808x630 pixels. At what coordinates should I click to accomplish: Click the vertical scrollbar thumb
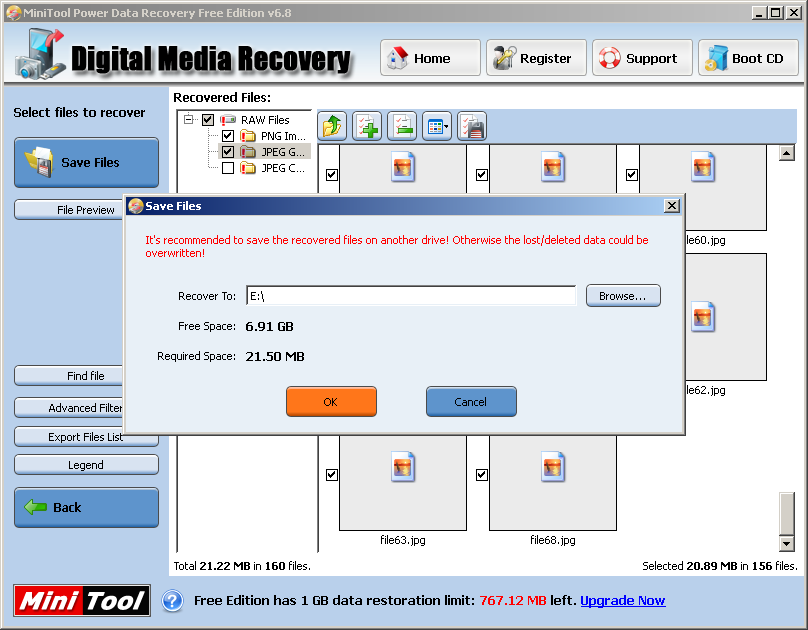786,514
